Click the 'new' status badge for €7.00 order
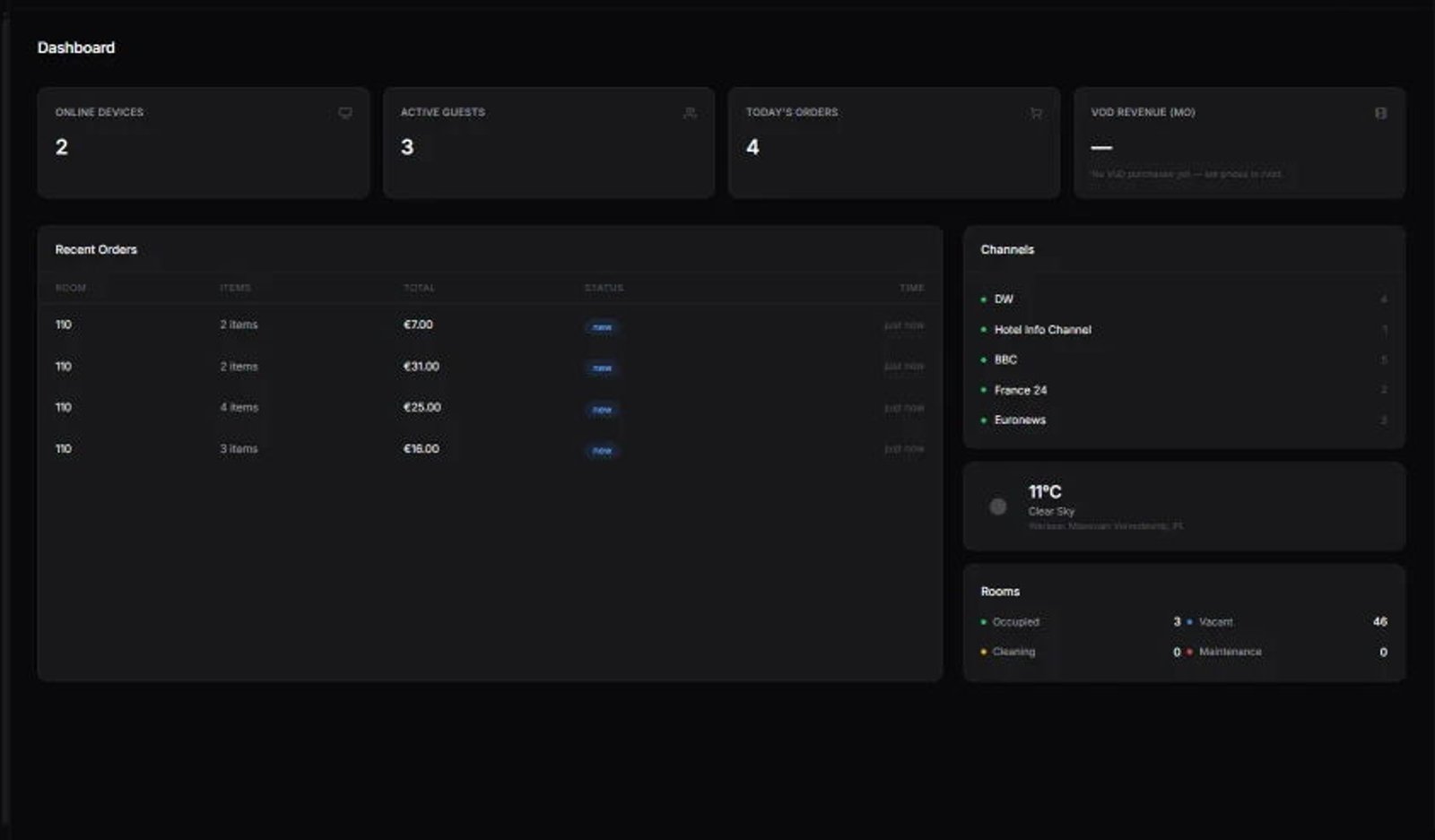1435x840 pixels. click(x=602, y=327)
